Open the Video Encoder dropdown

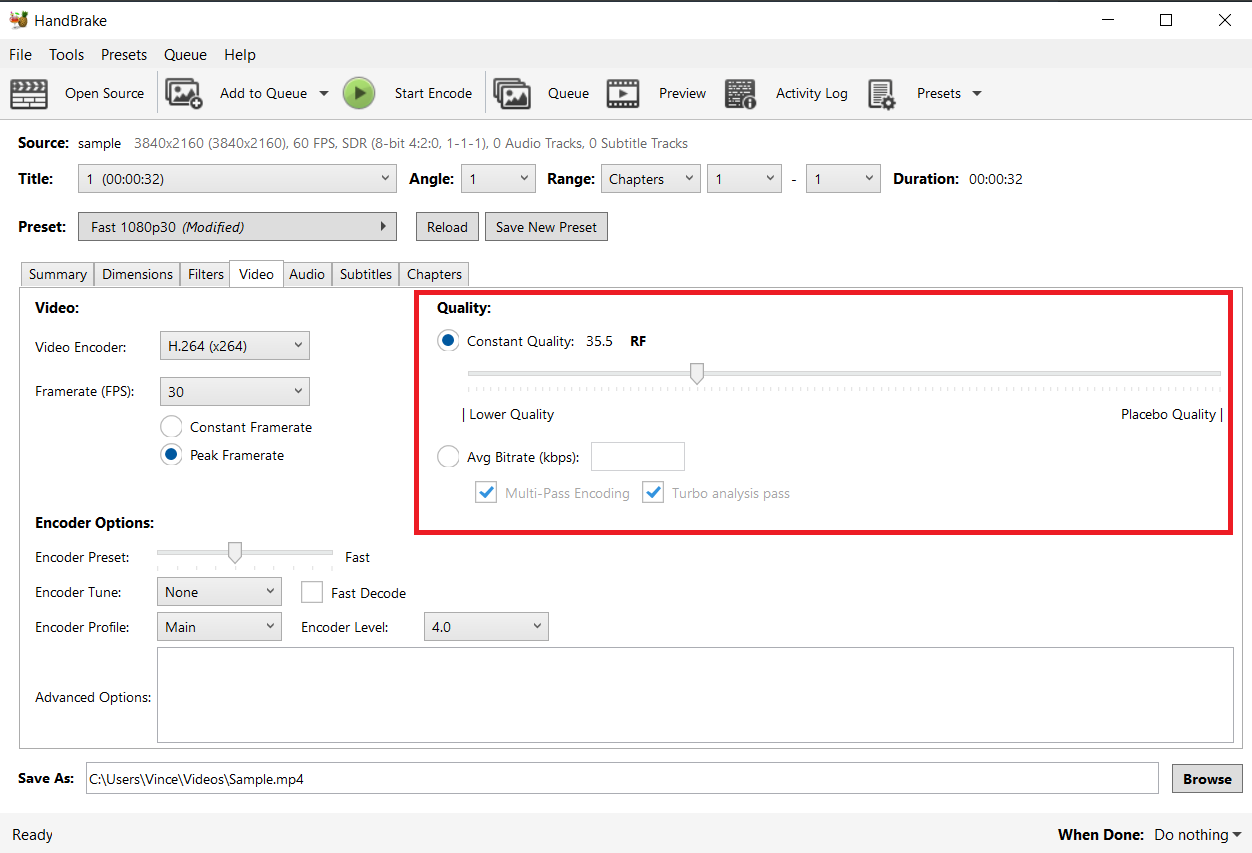click(x=234, y=345)
